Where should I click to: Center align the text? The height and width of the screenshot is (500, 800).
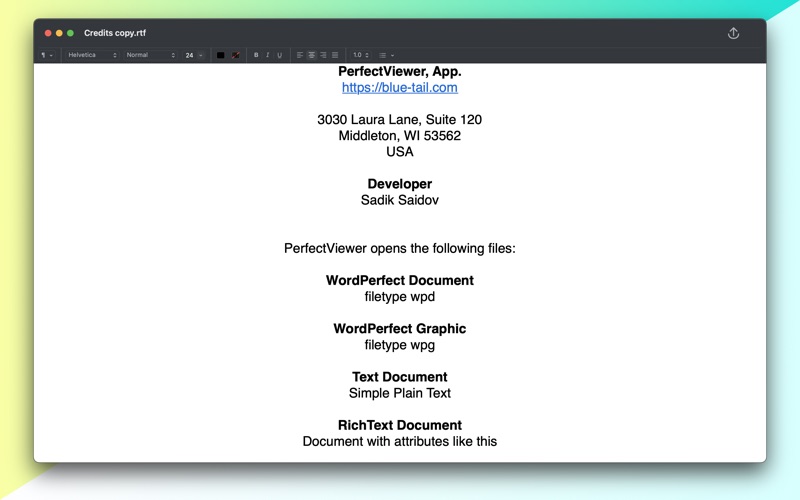311,55
